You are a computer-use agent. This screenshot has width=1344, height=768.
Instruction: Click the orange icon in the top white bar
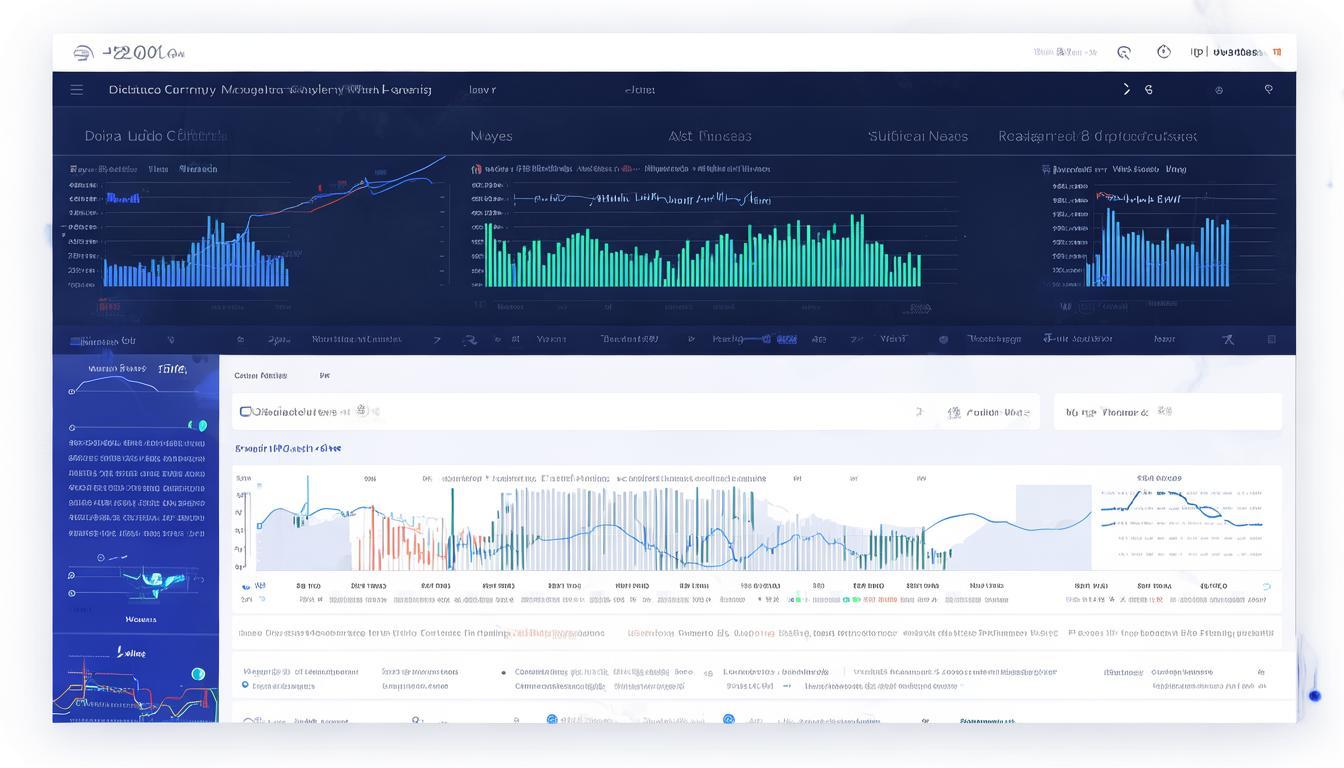1277,52
